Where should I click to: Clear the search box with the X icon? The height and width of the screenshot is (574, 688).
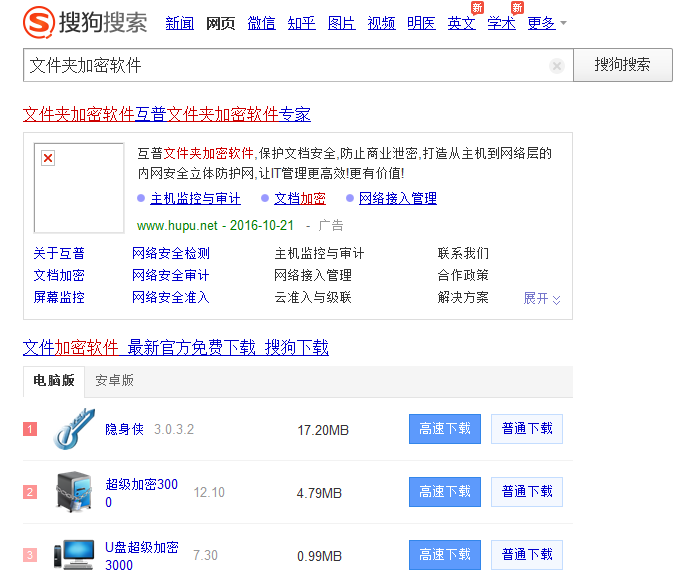coord(557,66)
